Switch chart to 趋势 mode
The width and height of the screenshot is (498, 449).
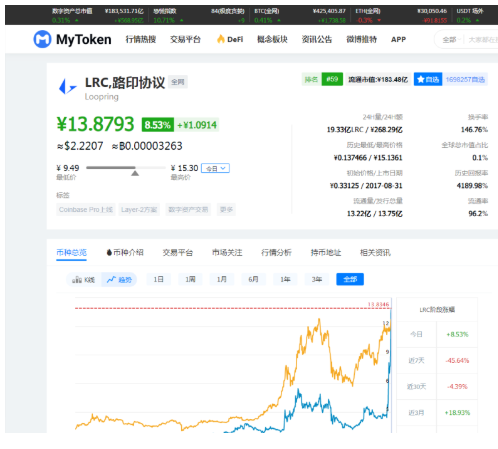[119, 280]
